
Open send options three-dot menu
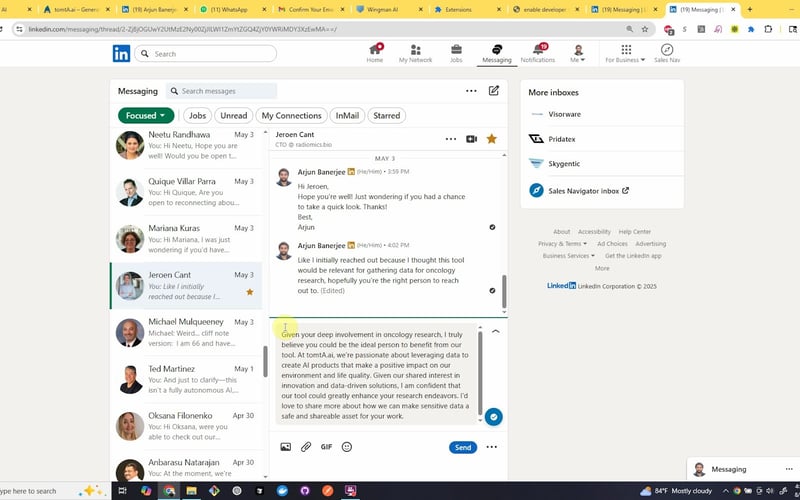[491, 447]
